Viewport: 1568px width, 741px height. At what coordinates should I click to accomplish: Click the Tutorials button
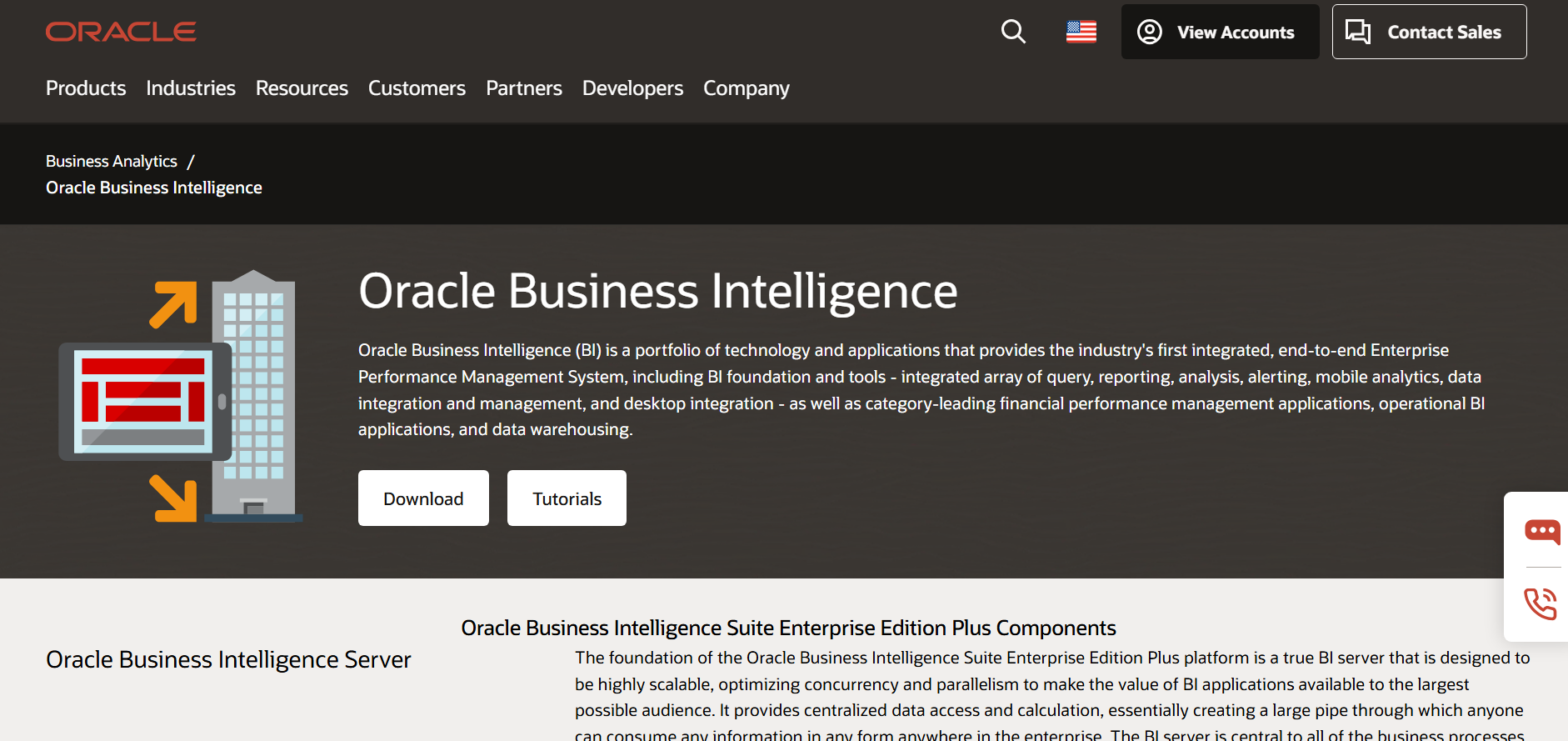tap(567, 498)
